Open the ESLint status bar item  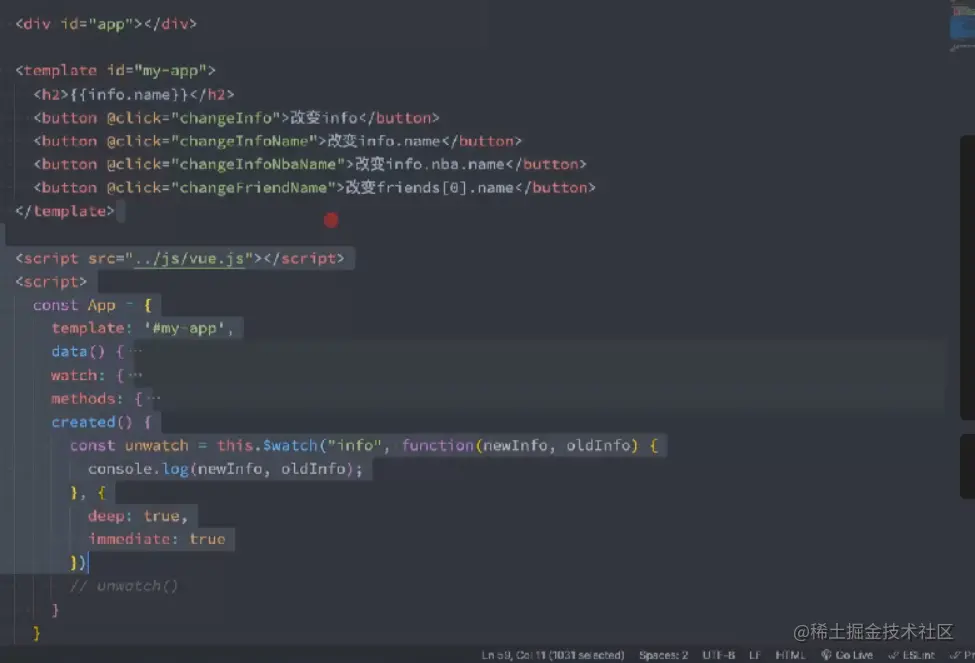tap(912, 655)
